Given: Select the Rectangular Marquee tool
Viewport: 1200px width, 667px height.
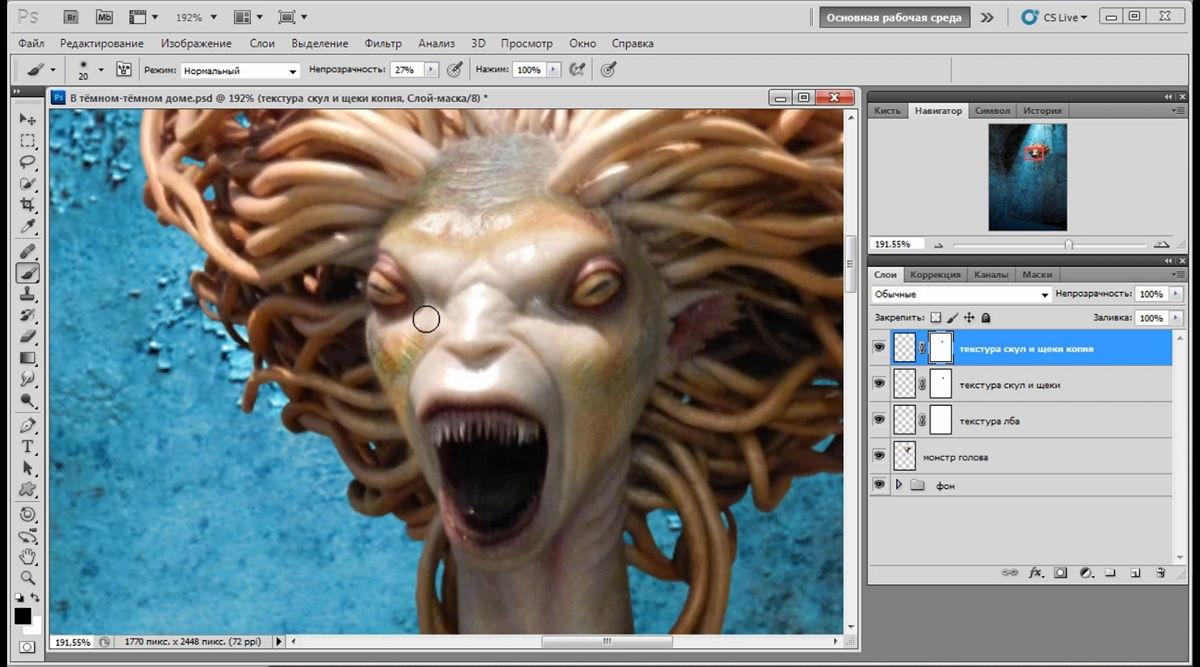Looking at the screenshot, I should point(27,141).
